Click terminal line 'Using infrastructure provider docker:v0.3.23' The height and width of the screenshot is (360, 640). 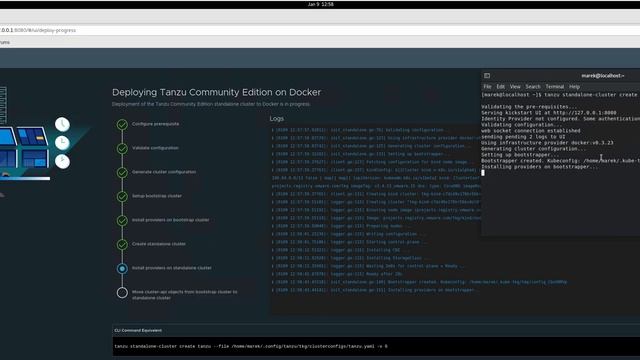[x=547, y=143]
